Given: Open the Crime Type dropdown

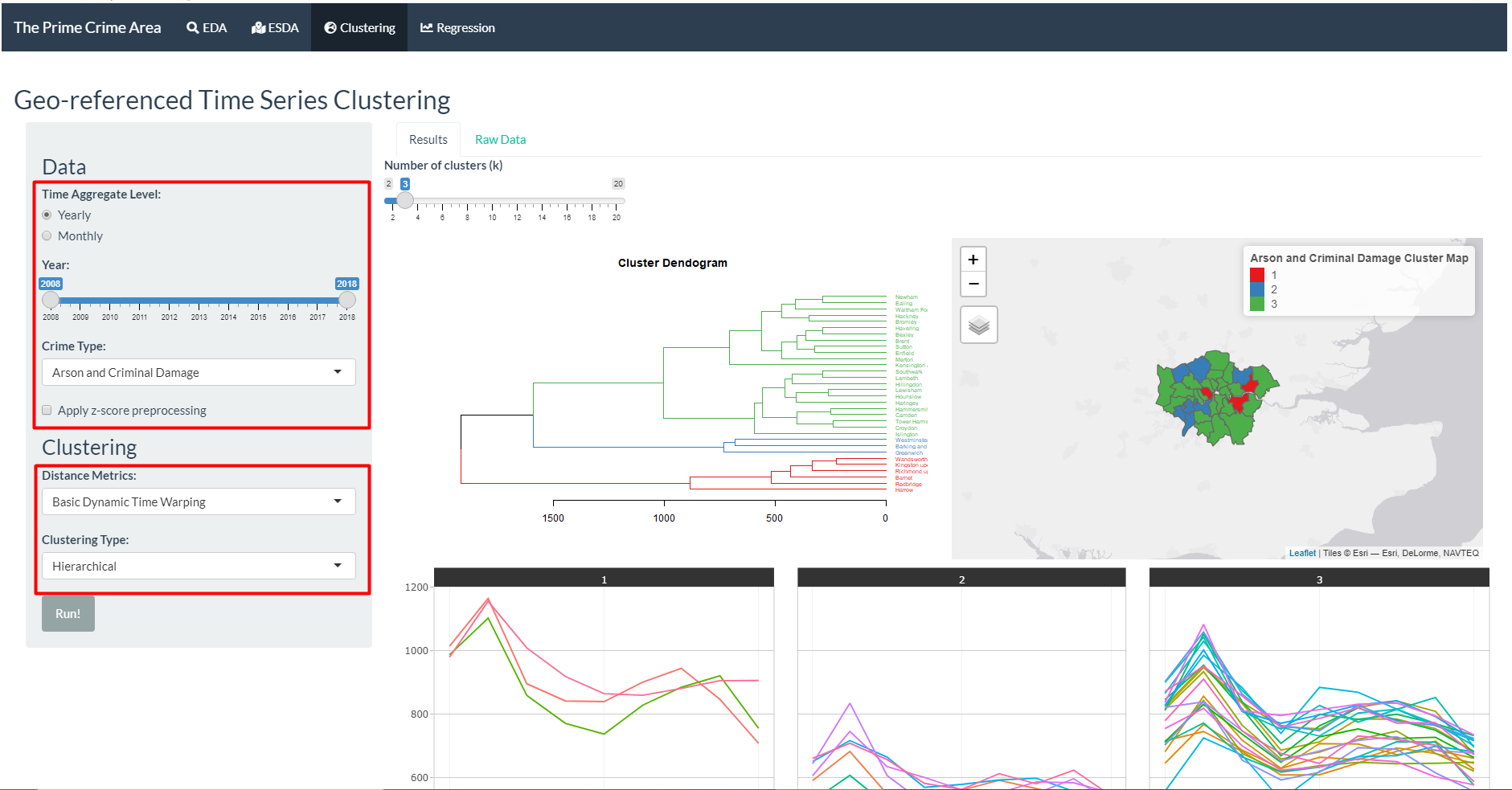Looking at the screenshot, I should pos(199,372).
